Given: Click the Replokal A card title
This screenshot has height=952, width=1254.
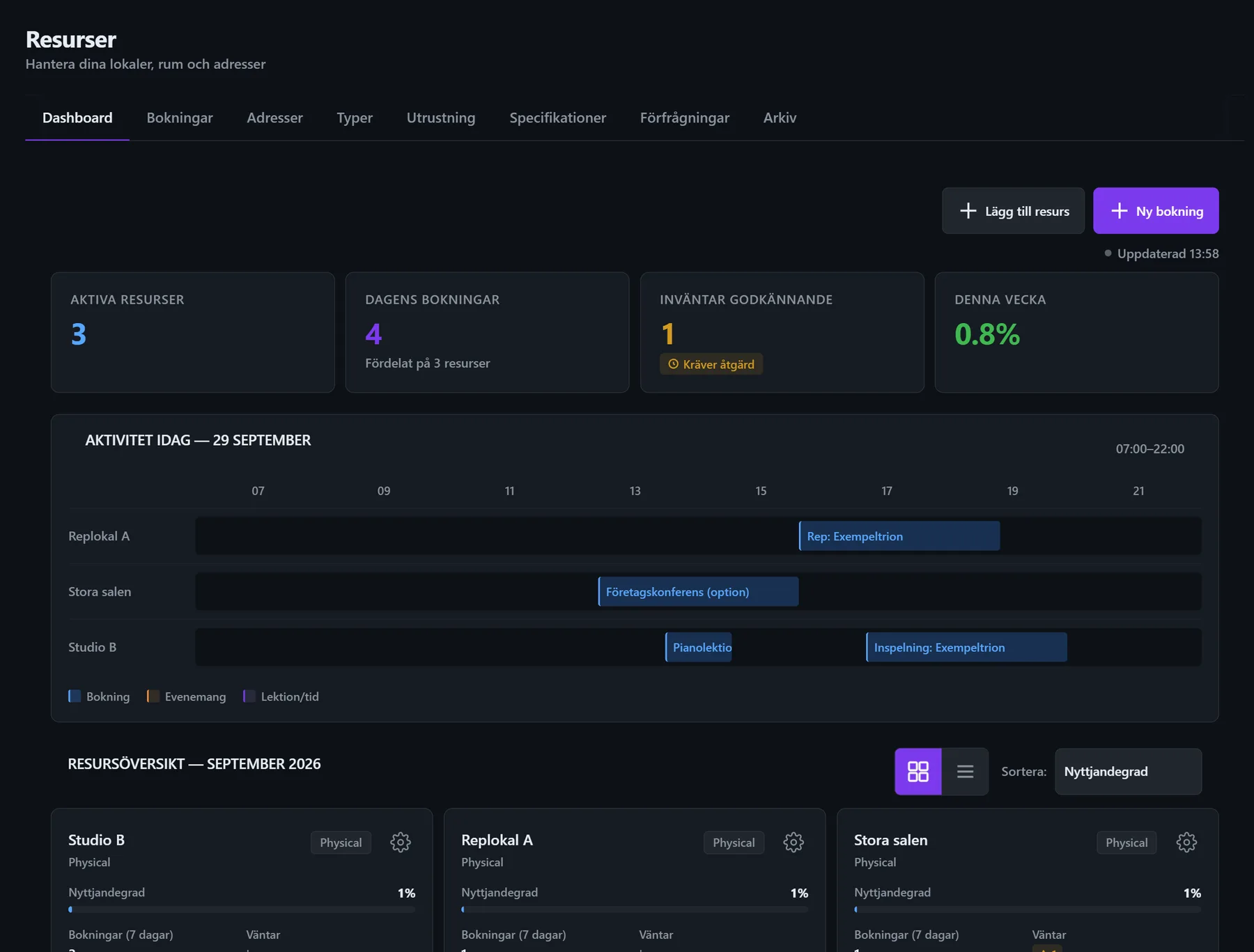Looking at the screenshot, I should coord(497,840).
